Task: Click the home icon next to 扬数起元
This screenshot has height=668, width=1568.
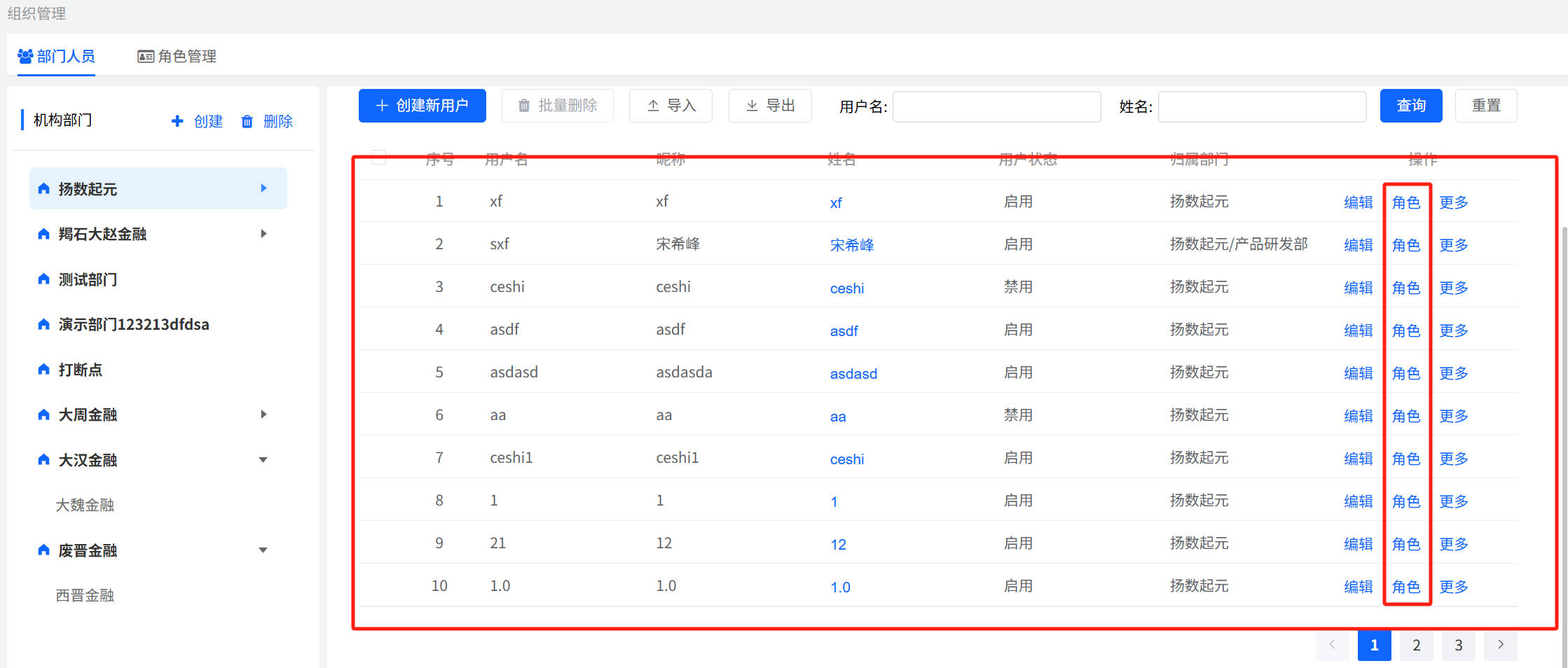Action: click(x=43, y=188)
